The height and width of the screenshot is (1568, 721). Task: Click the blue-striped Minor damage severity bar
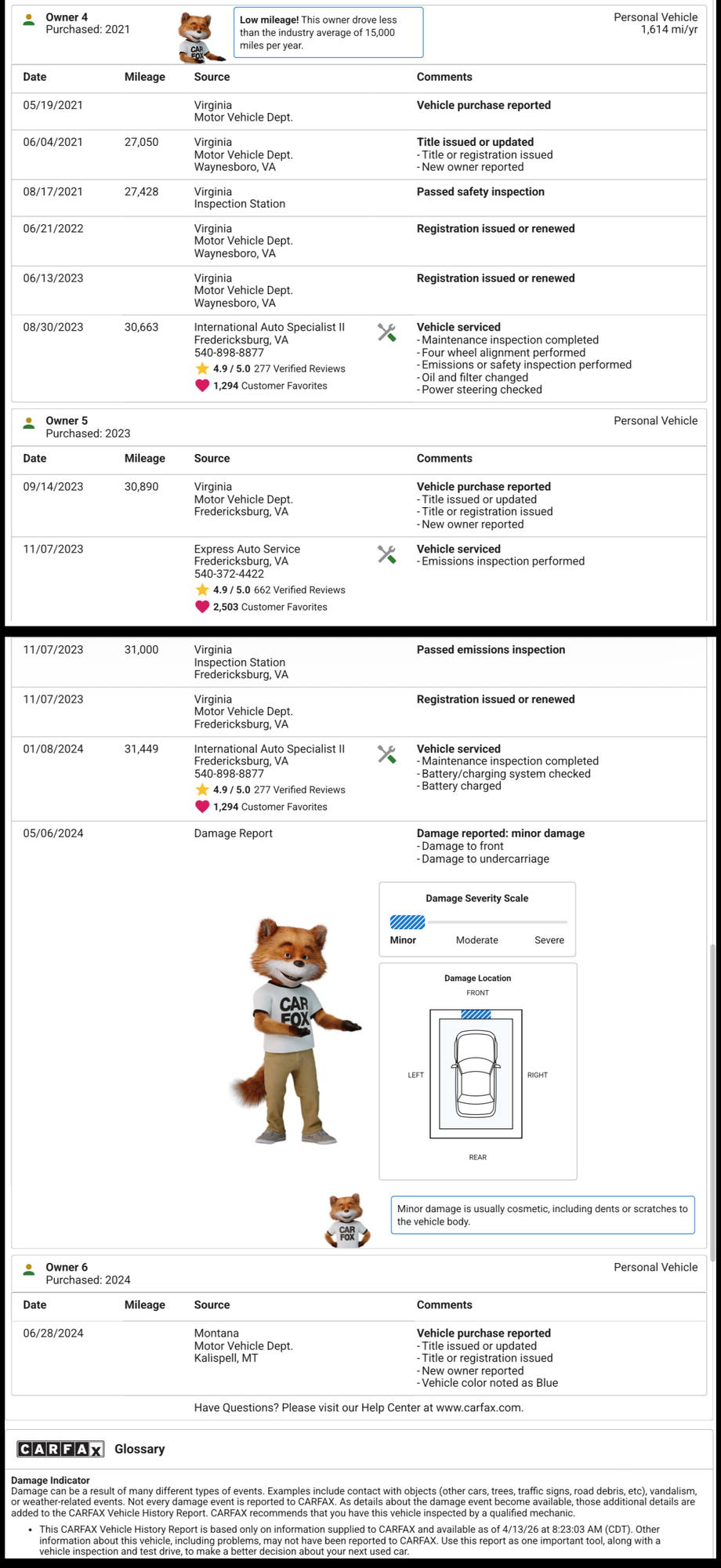408,922
